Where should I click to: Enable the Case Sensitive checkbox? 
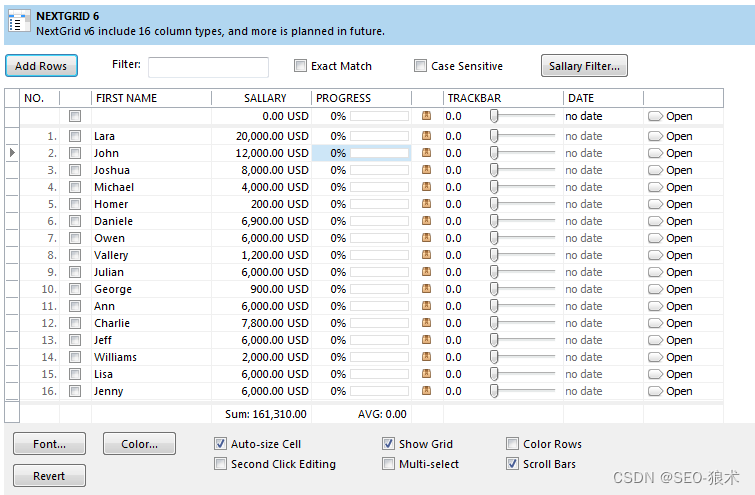420,65
